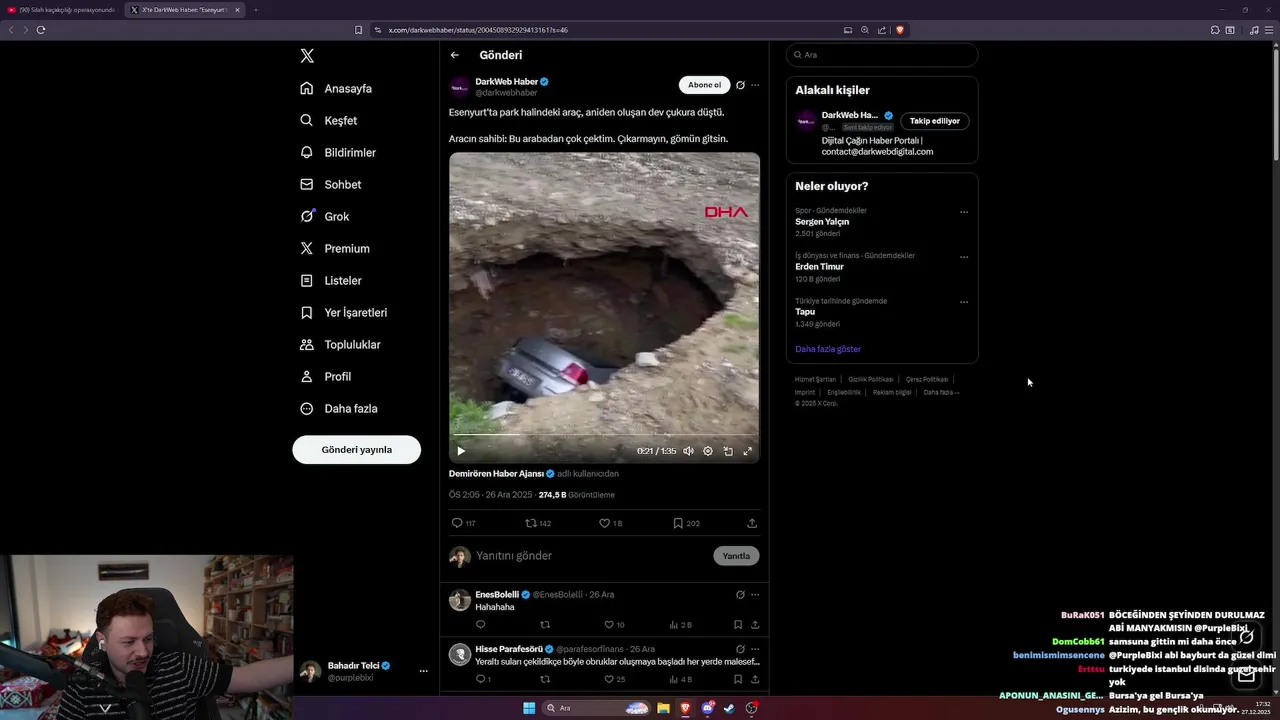Image resolution: width=1280 pixels, height=720 pixels.
Task: Open Keşfet in the sidebar
Action: pyautogui.click(x=328, y=120)
